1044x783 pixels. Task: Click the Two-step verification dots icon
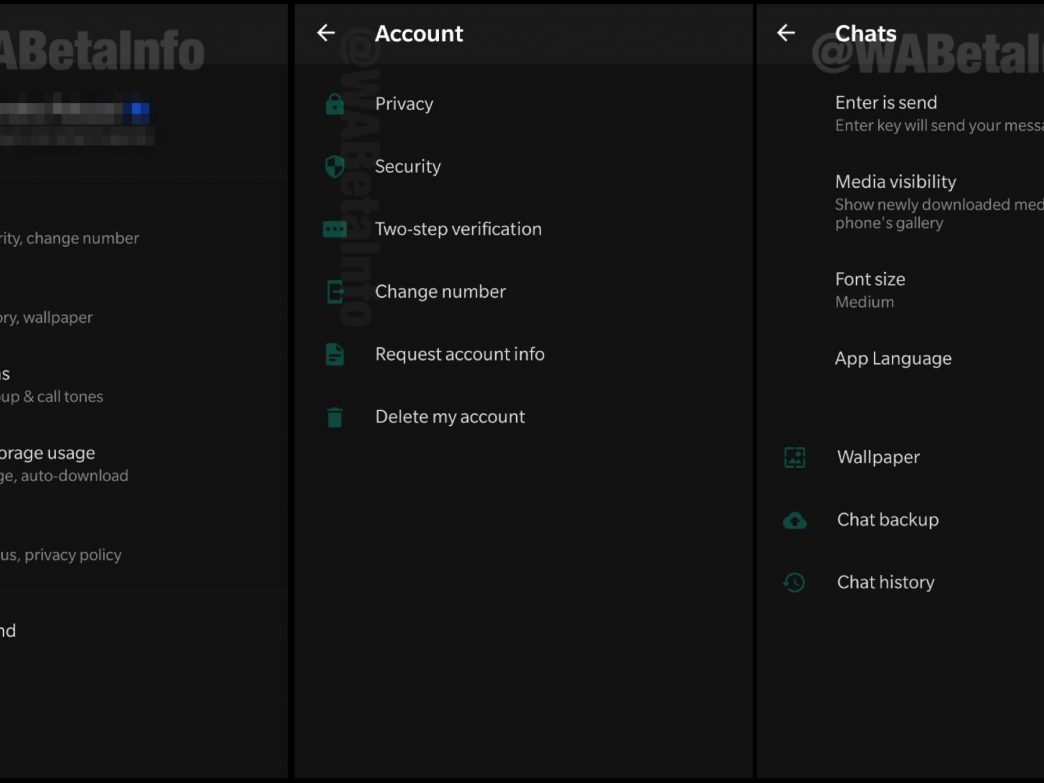(x=335, y=230)
